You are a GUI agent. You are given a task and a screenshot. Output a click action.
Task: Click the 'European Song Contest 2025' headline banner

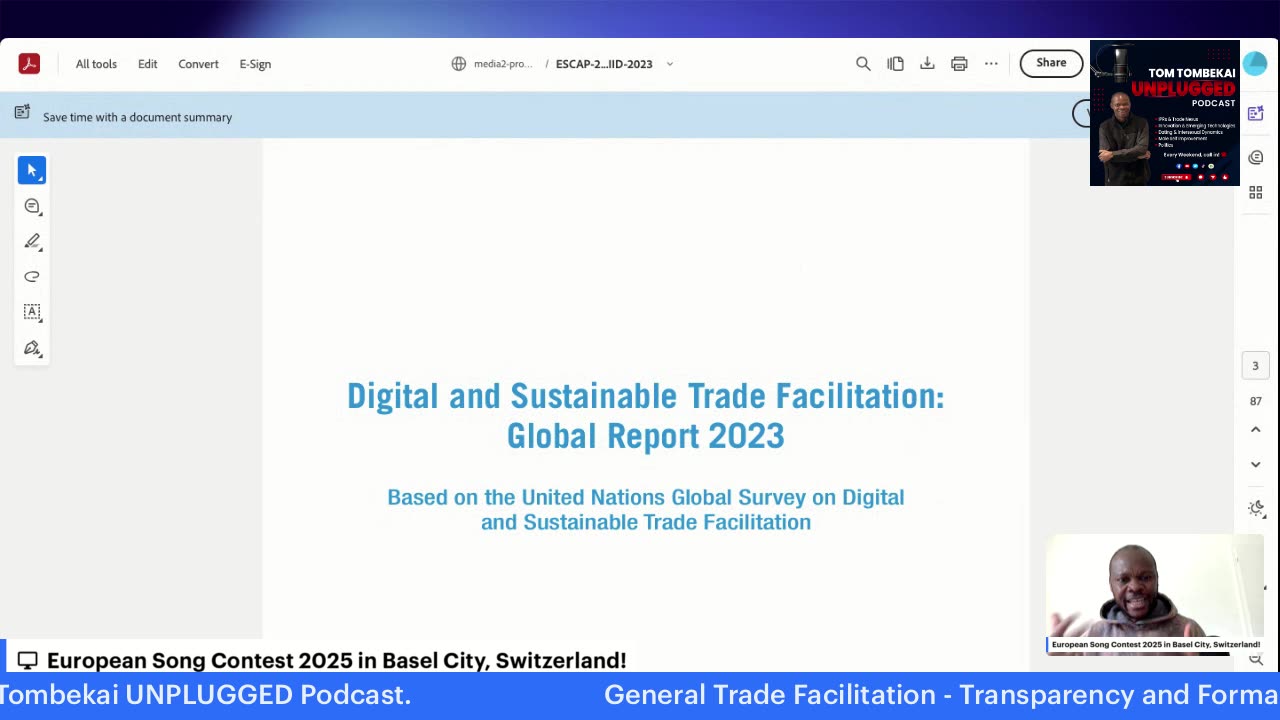click(x=336, y=661)
